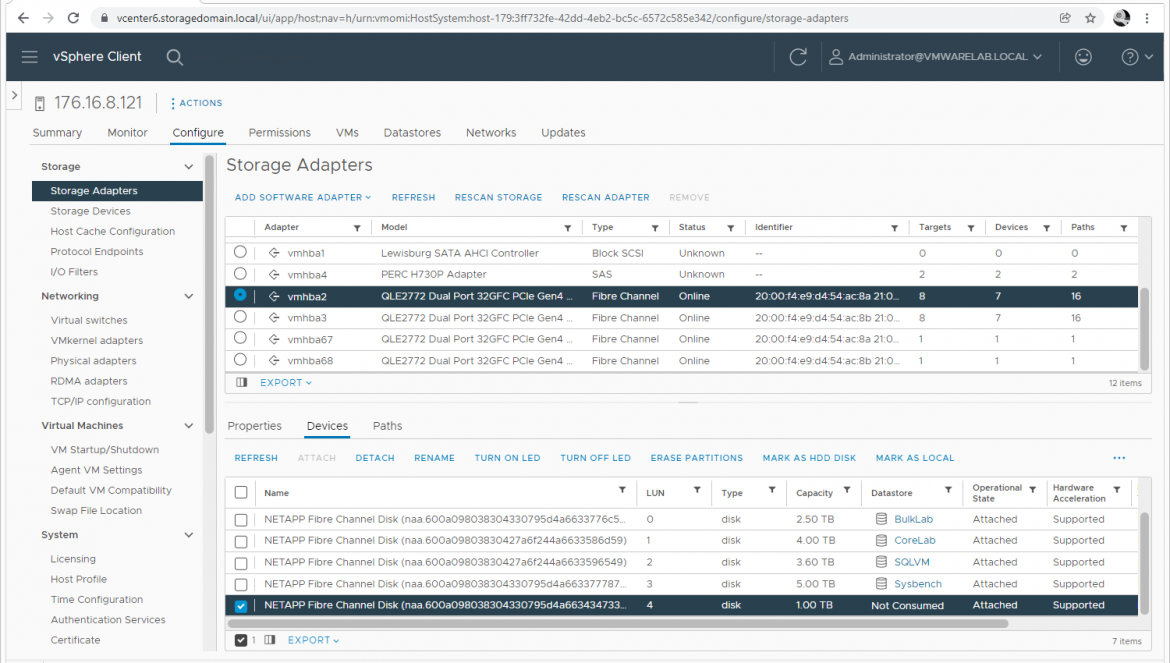Open the help question mark menu
This screenshot has width=1170, height=663.
1137,57
